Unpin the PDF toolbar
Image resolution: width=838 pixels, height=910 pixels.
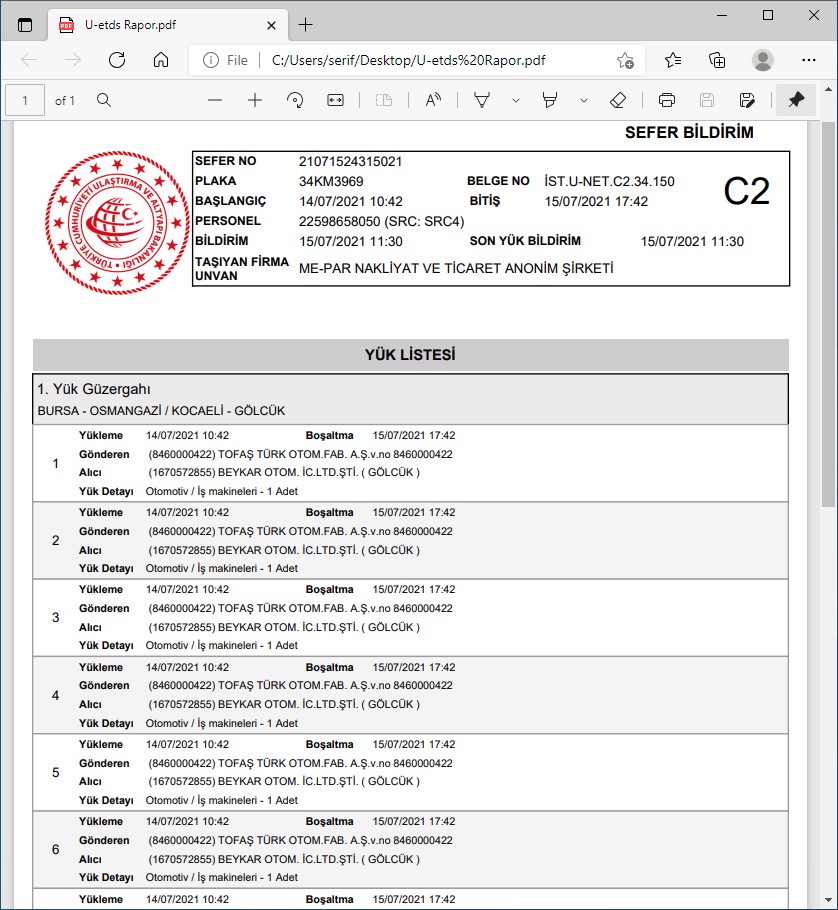(796, 100)
